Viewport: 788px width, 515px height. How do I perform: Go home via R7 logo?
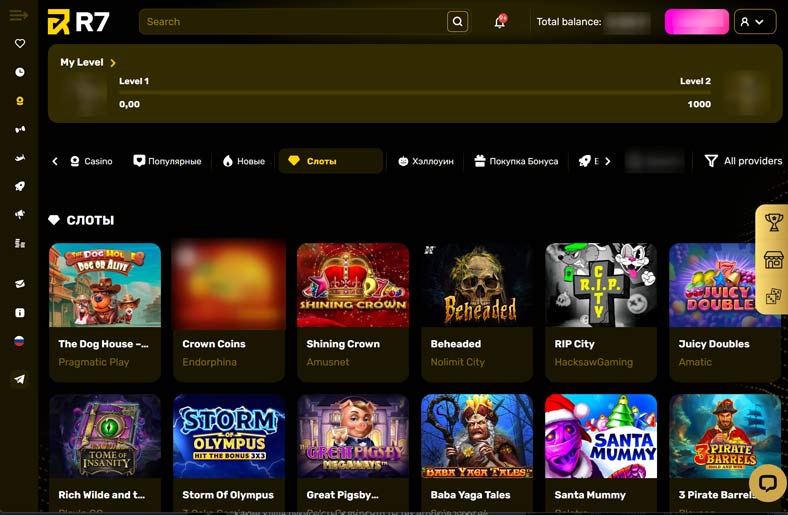(79, 22)
